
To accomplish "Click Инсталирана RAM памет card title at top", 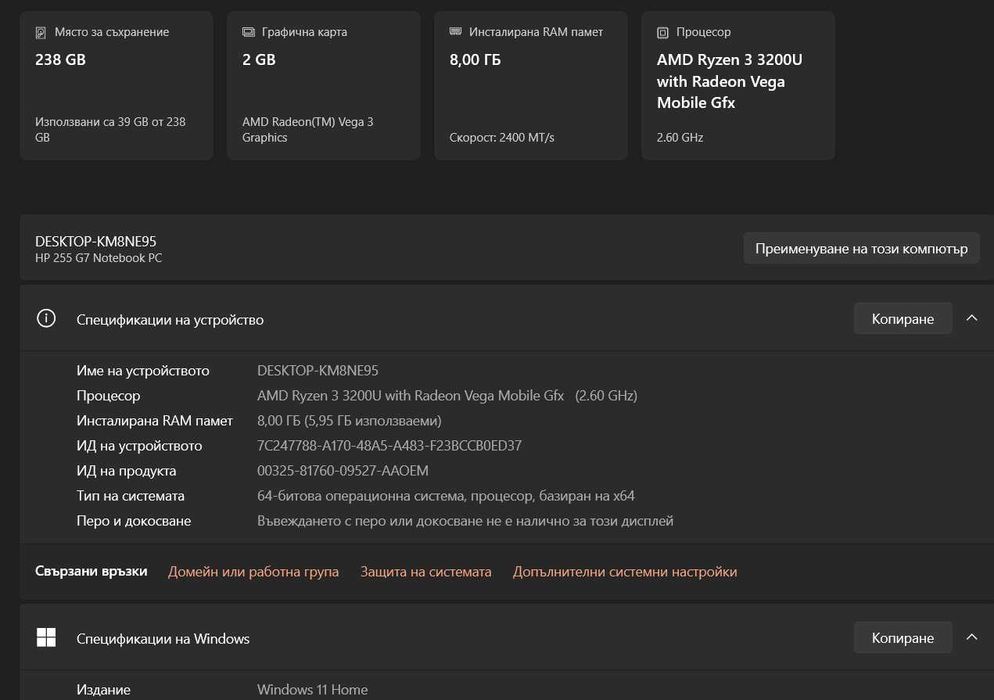I will [536, 32].
